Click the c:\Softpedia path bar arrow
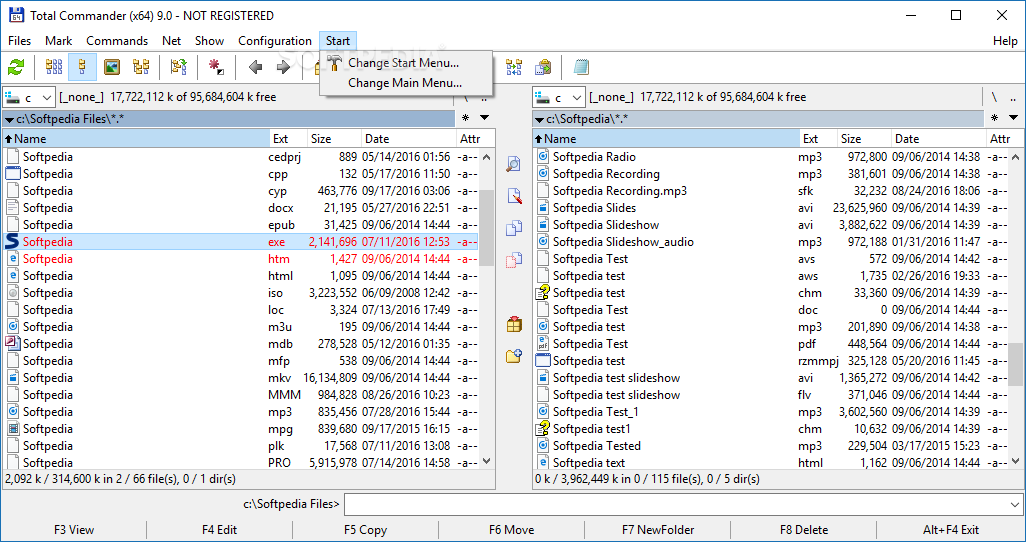 pos(539,119)
